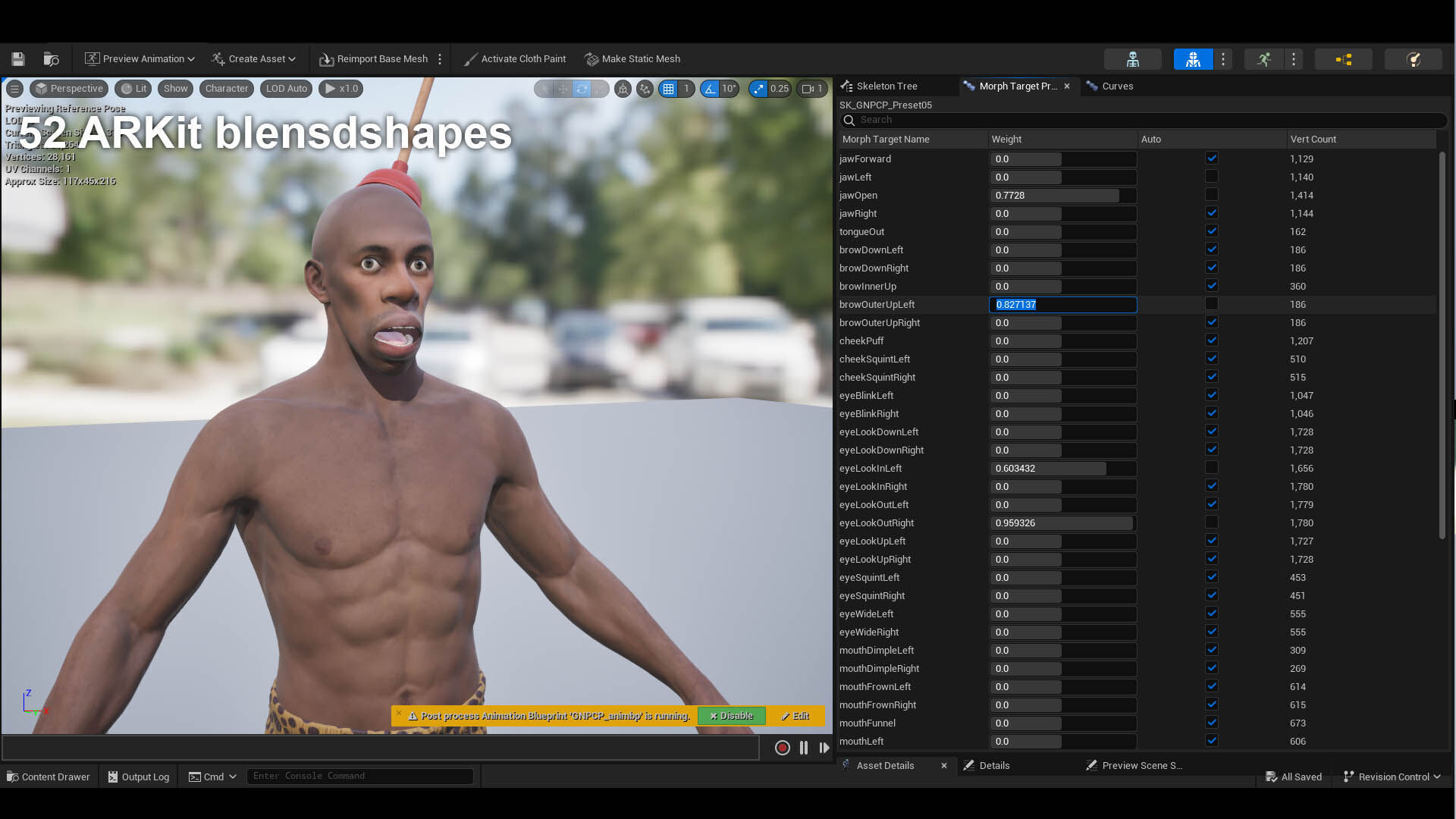Uncheck Auto for tongueOut morph target

pyautogui.click(x=1212, y=231)
